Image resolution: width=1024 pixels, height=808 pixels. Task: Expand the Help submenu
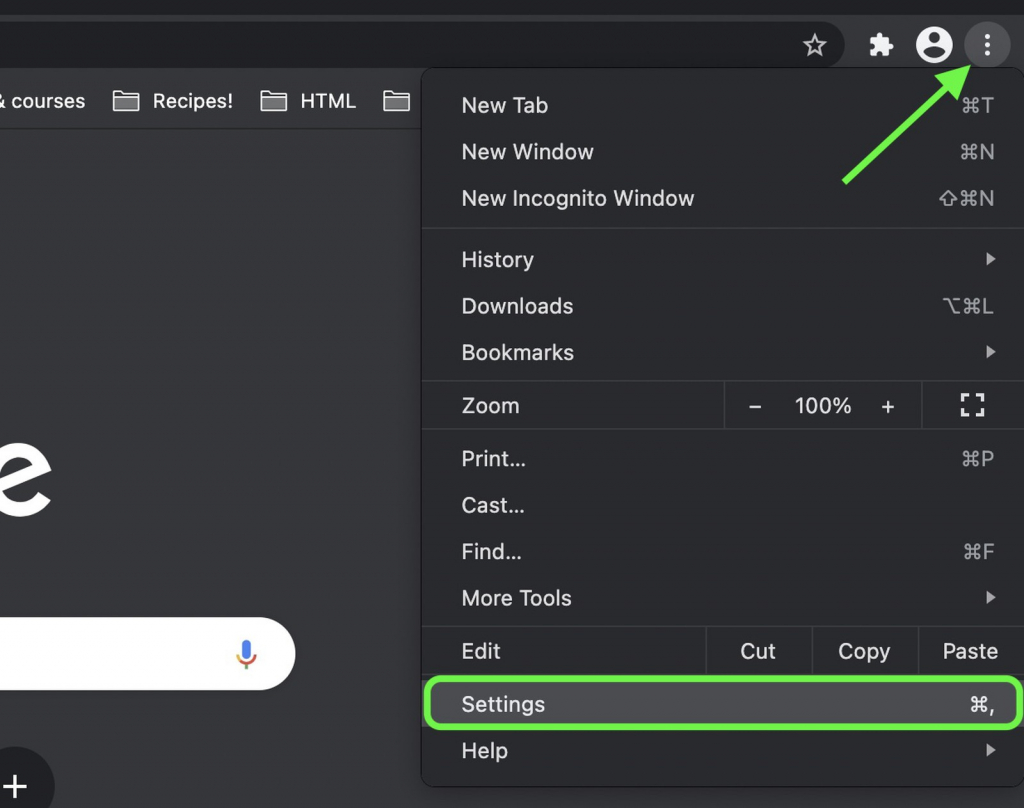722,751
